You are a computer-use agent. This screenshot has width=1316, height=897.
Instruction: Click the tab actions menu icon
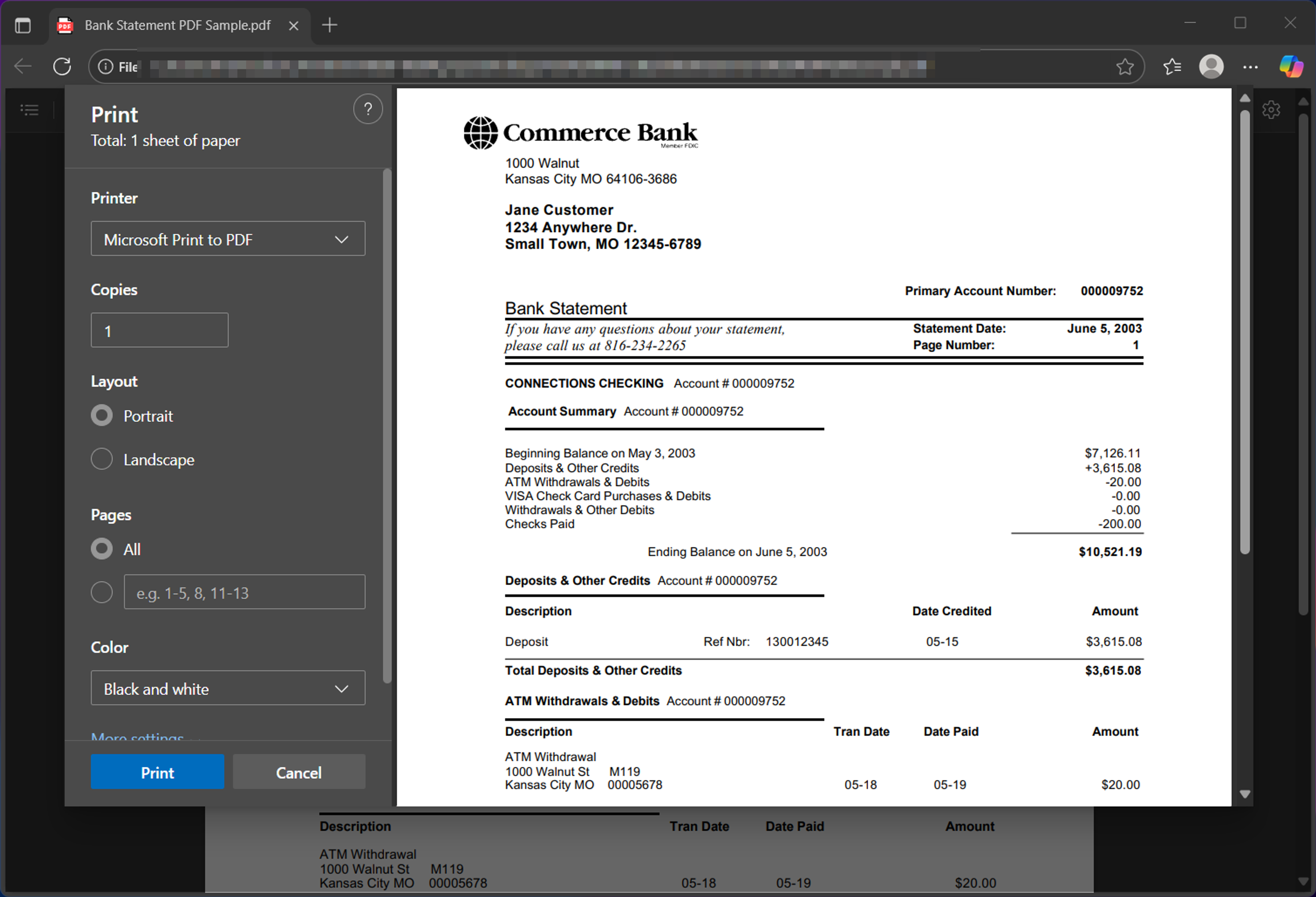pos(23,25)
